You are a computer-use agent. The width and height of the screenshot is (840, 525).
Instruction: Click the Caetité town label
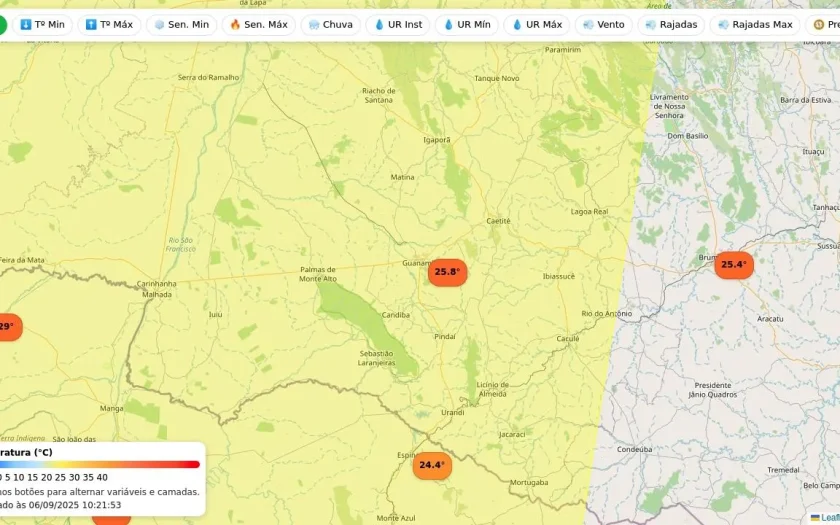click(498, 221)
